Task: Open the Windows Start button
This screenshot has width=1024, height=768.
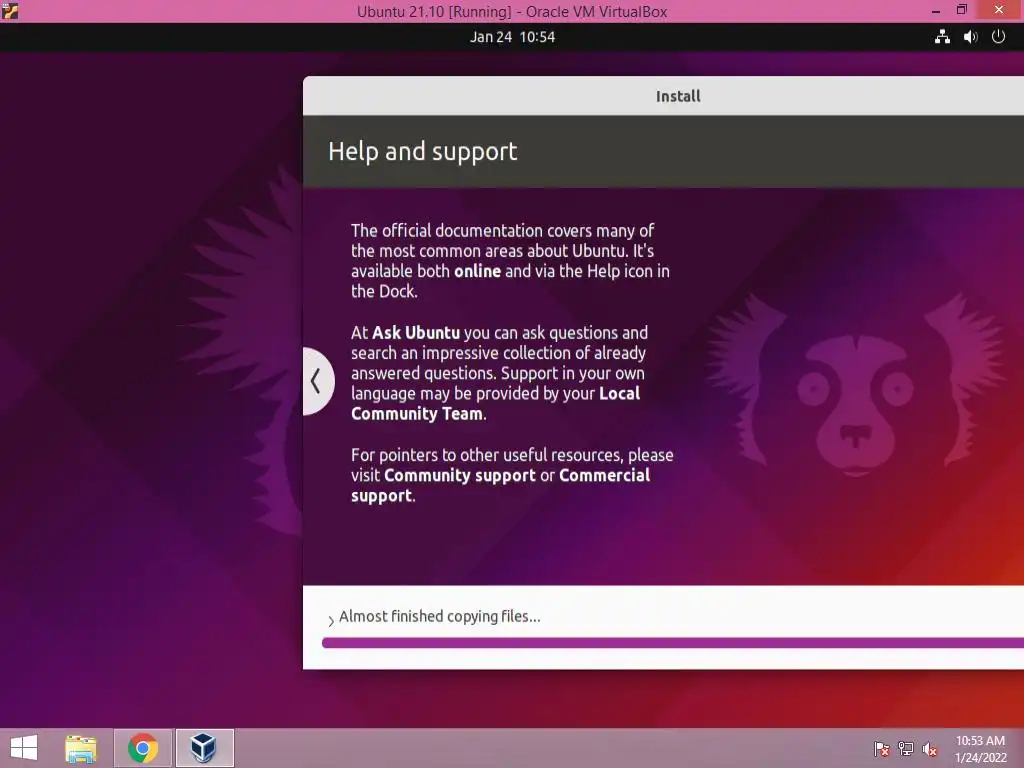Action: pyautogui.click(x=24, y=748)
